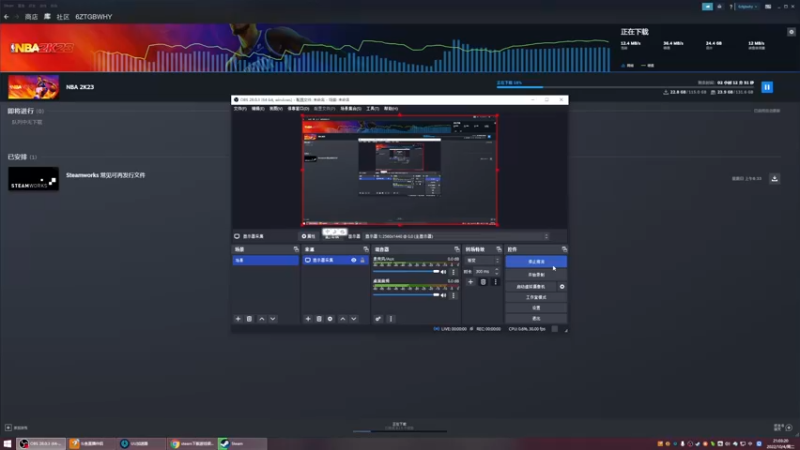Toggle lock on display capture source

click(363, 260)
